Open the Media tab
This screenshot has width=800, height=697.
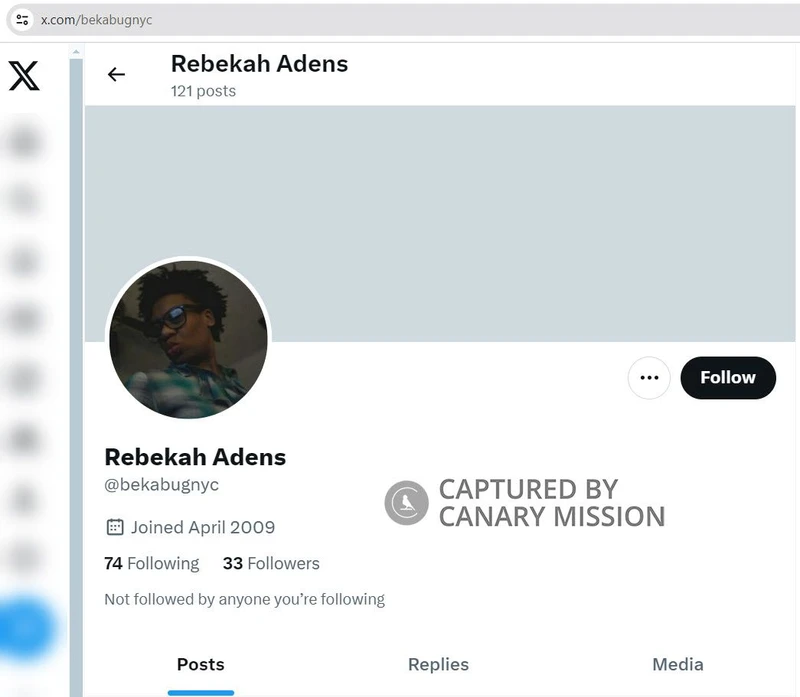pos(677,664)
